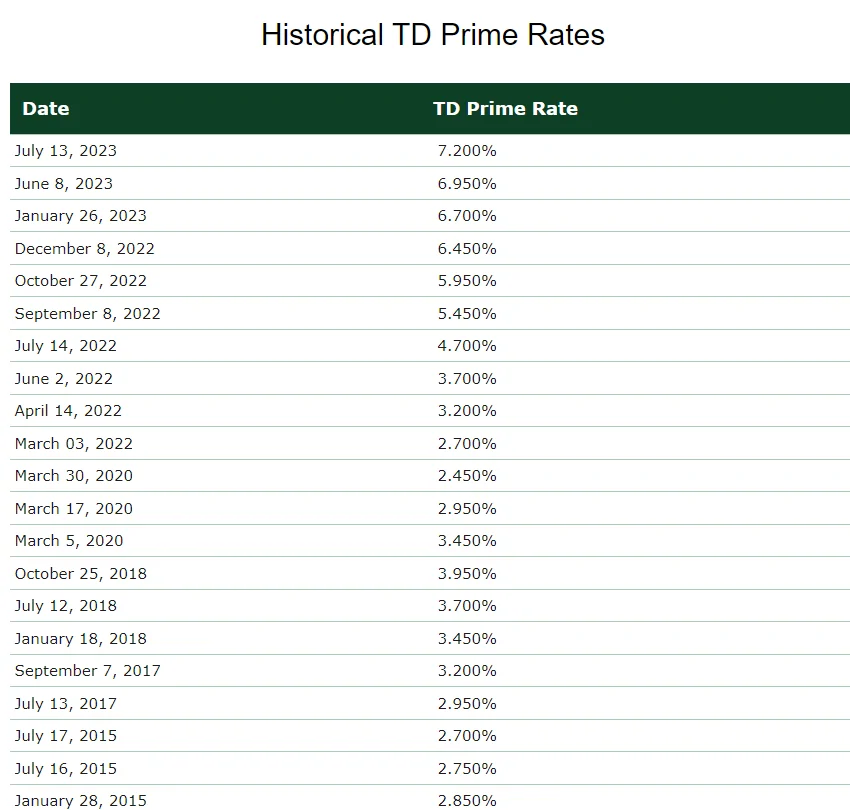Select the January 28, 2015 date cell

81,801
